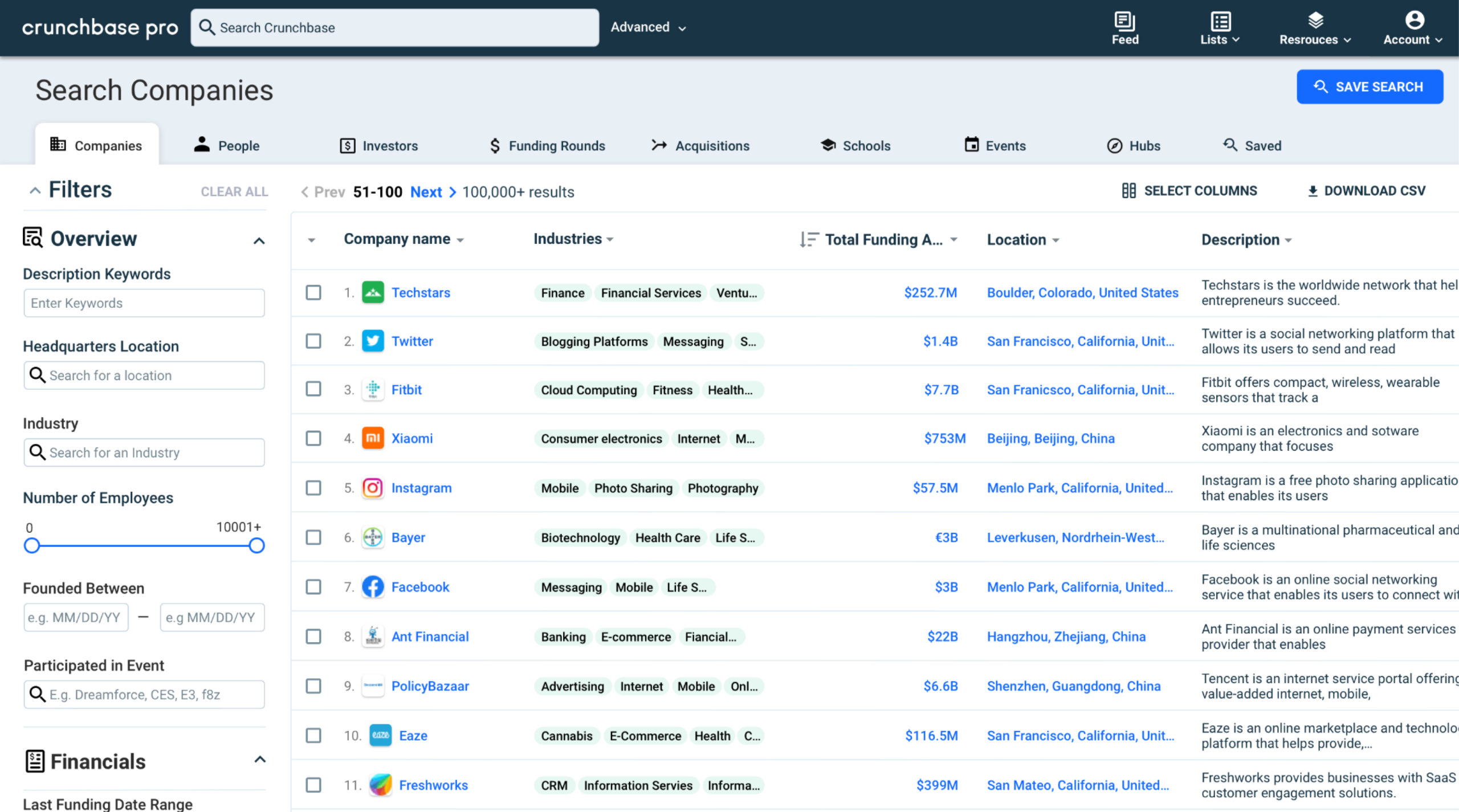This screenshot has width=1459, height=812.
Task: Check the Instagram company checkbox
Action: [x=313, y=489]
